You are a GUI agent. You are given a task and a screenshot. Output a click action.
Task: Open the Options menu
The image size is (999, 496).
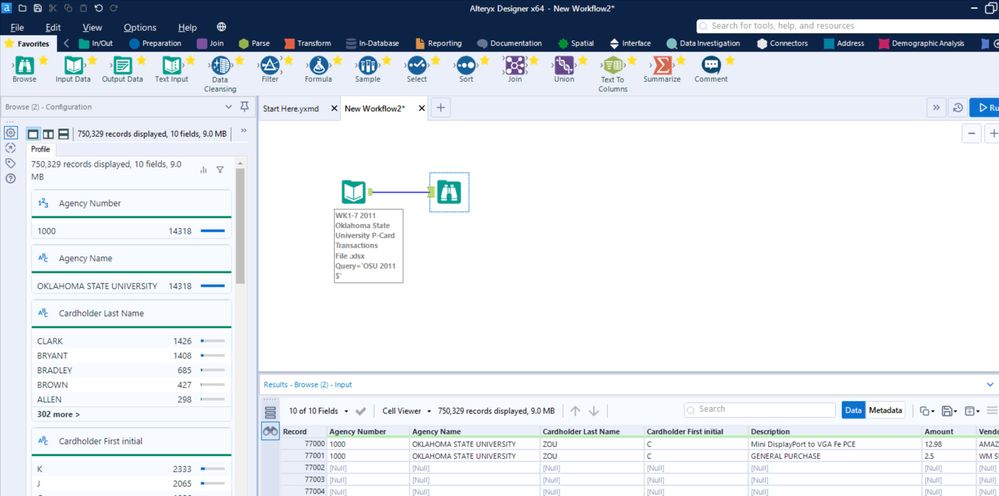coord(140,27)
